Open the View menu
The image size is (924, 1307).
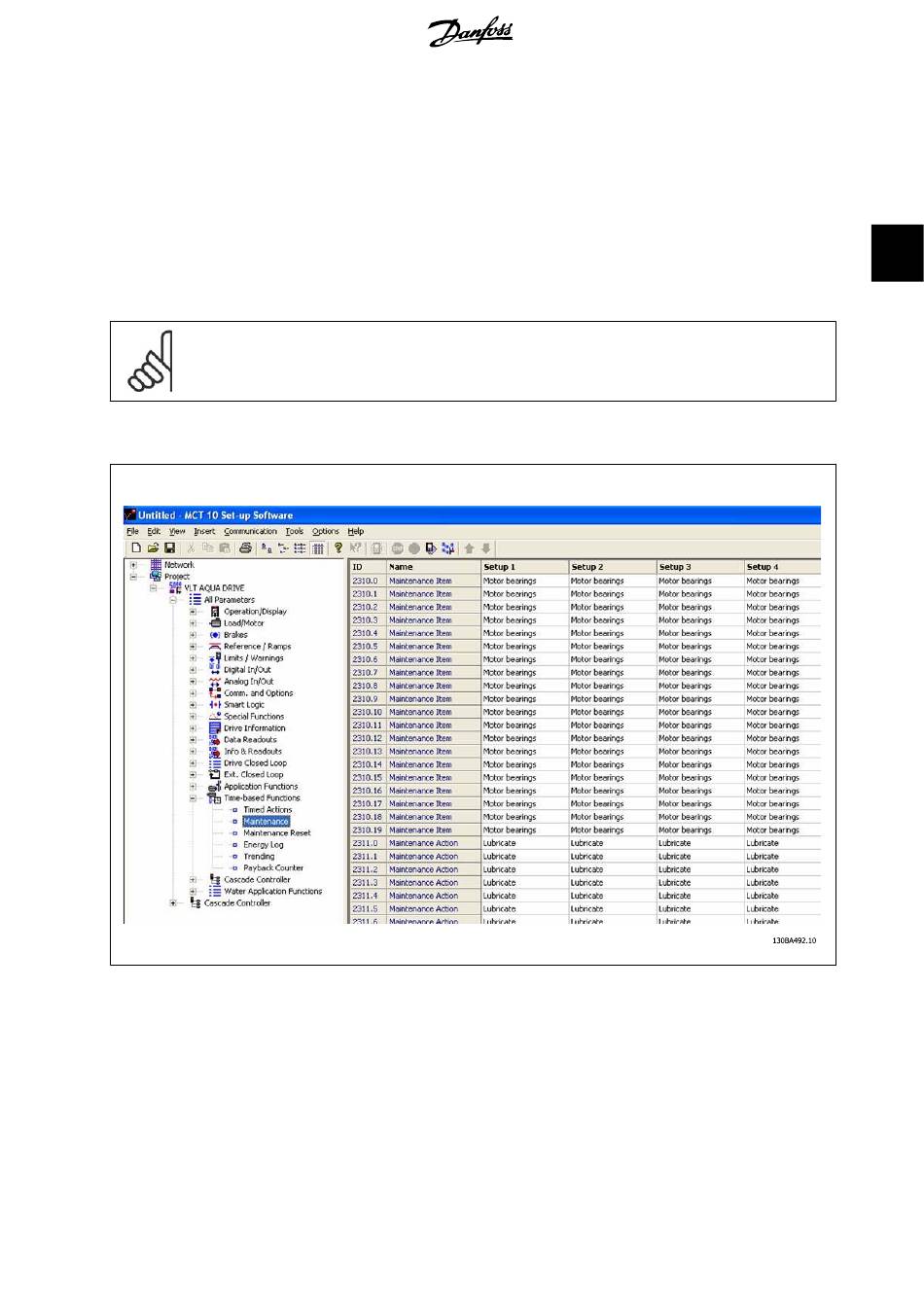click(x=177, y=532)
